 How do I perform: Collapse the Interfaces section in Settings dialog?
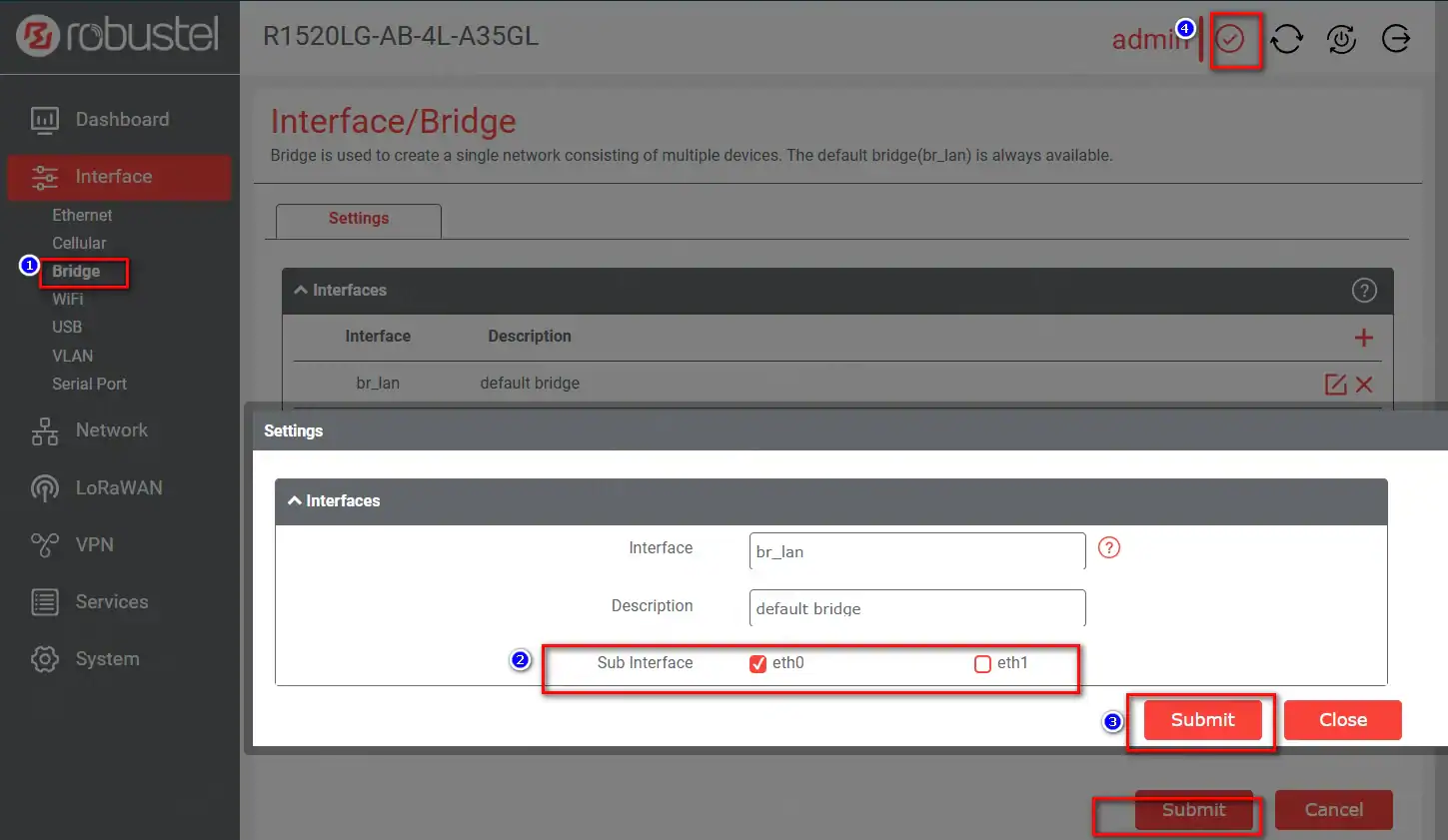[x=295, y=500]
